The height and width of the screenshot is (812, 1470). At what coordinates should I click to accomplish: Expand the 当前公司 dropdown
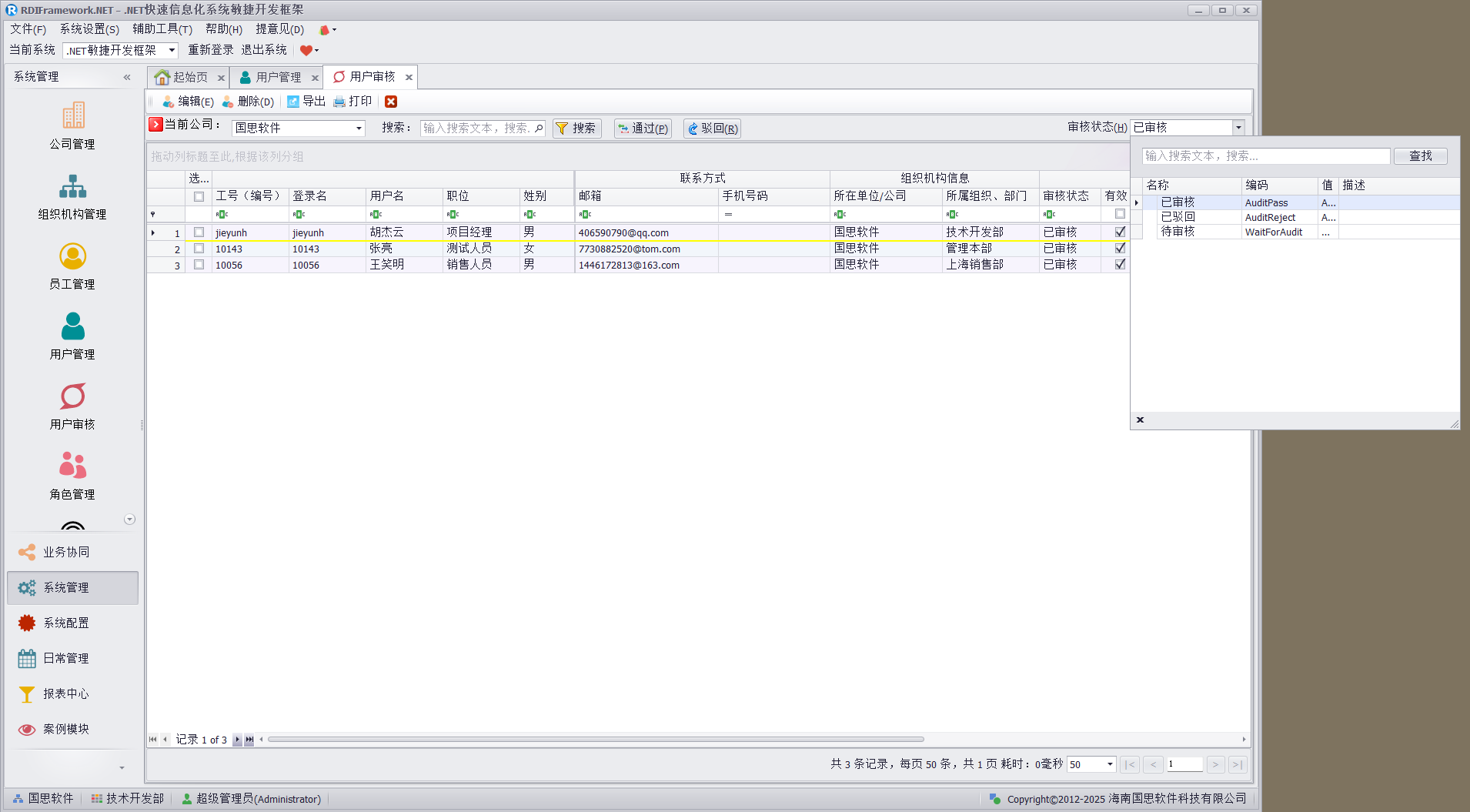(x=359, y=129)
